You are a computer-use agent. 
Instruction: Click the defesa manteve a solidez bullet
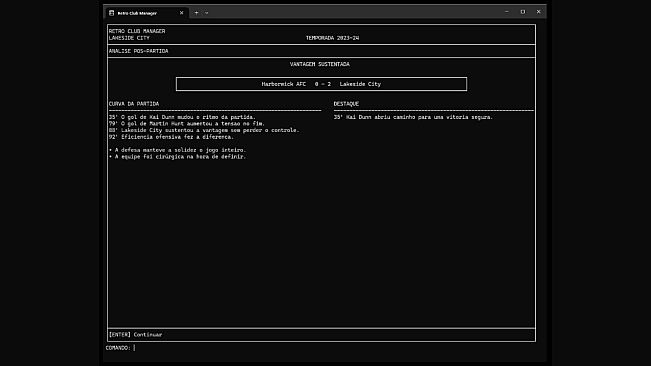tap(177, 150)
